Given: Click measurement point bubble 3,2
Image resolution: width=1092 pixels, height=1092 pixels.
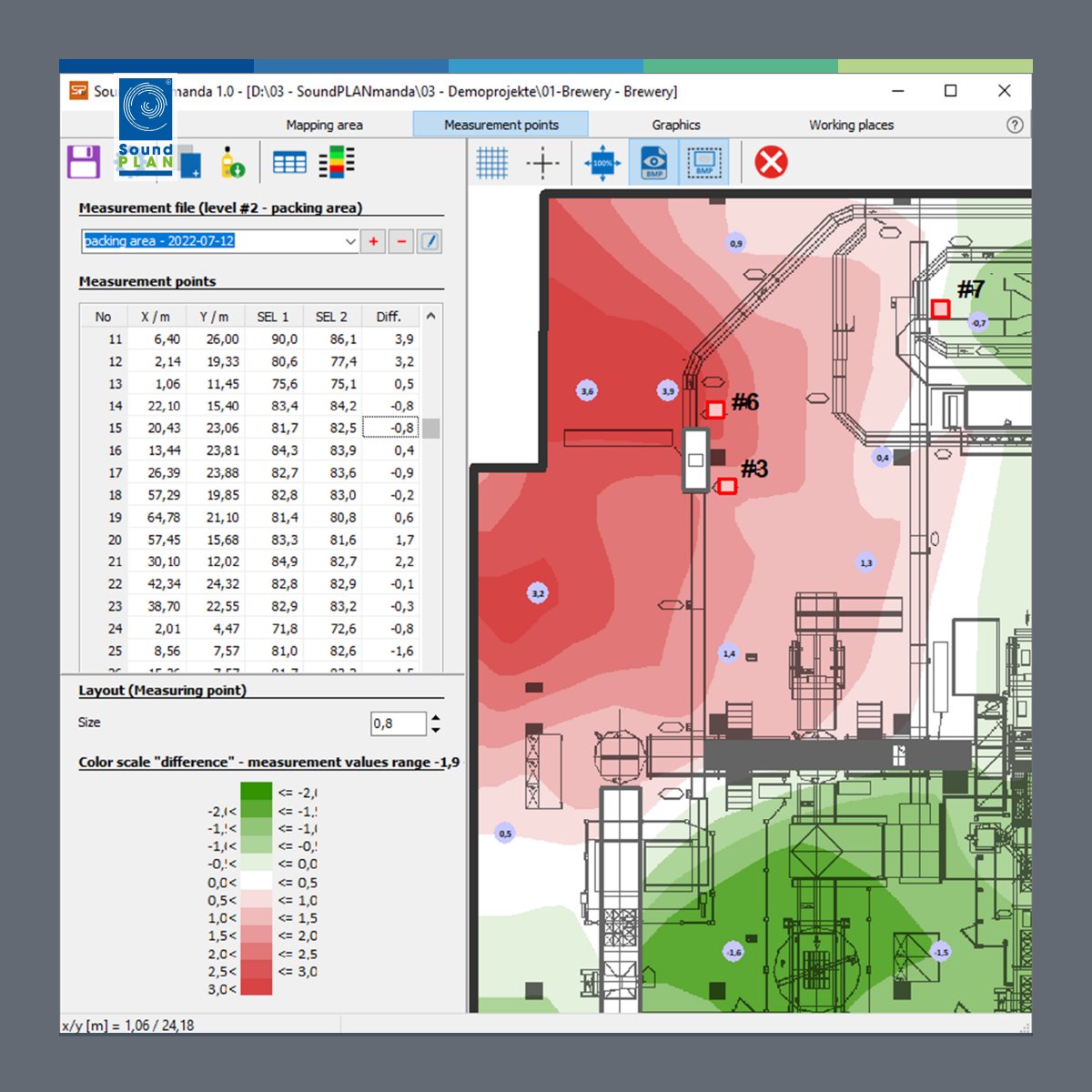Looking at the screenshot, I should tap(538, 593).
